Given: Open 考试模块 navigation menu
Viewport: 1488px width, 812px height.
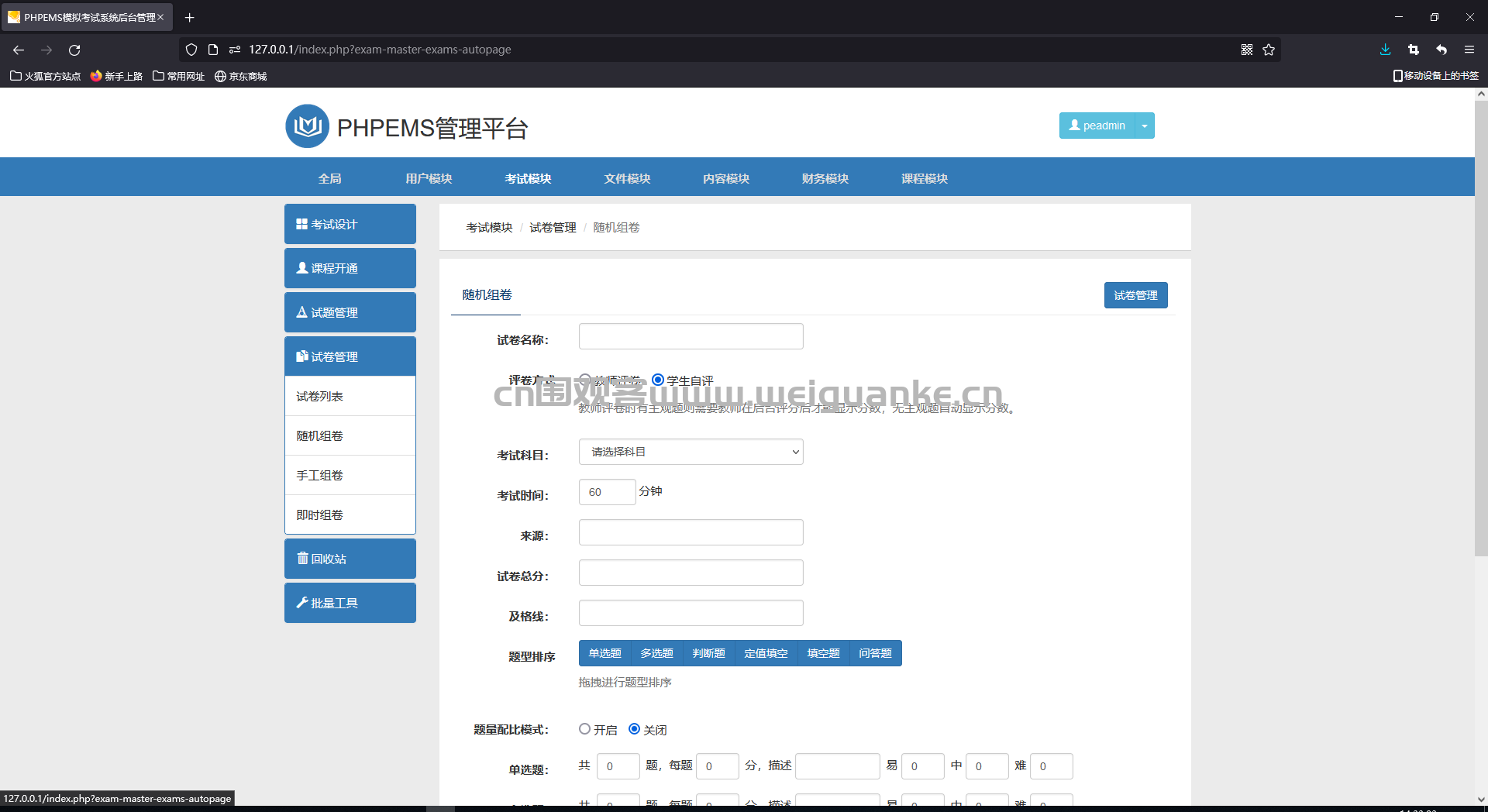Looking at the screenshot, I should tap(528, 178).
